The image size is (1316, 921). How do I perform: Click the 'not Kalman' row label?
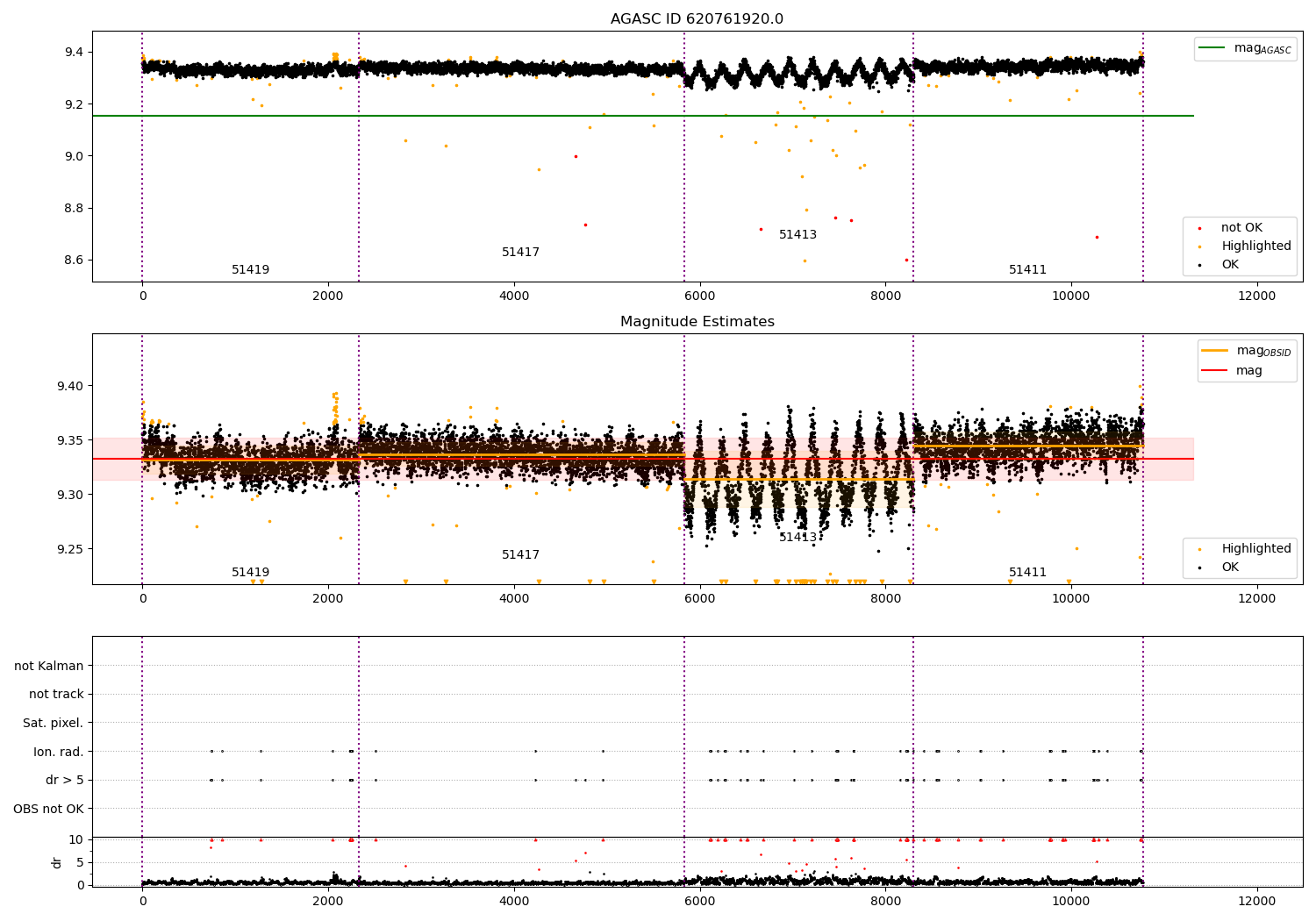point(49,667)
